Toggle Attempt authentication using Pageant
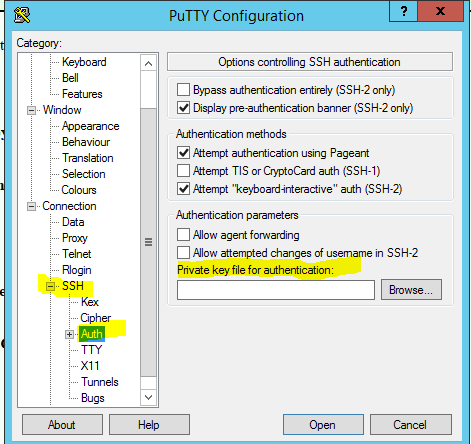The width and height of the screenshot is (471, 444). tap(183, 153)
